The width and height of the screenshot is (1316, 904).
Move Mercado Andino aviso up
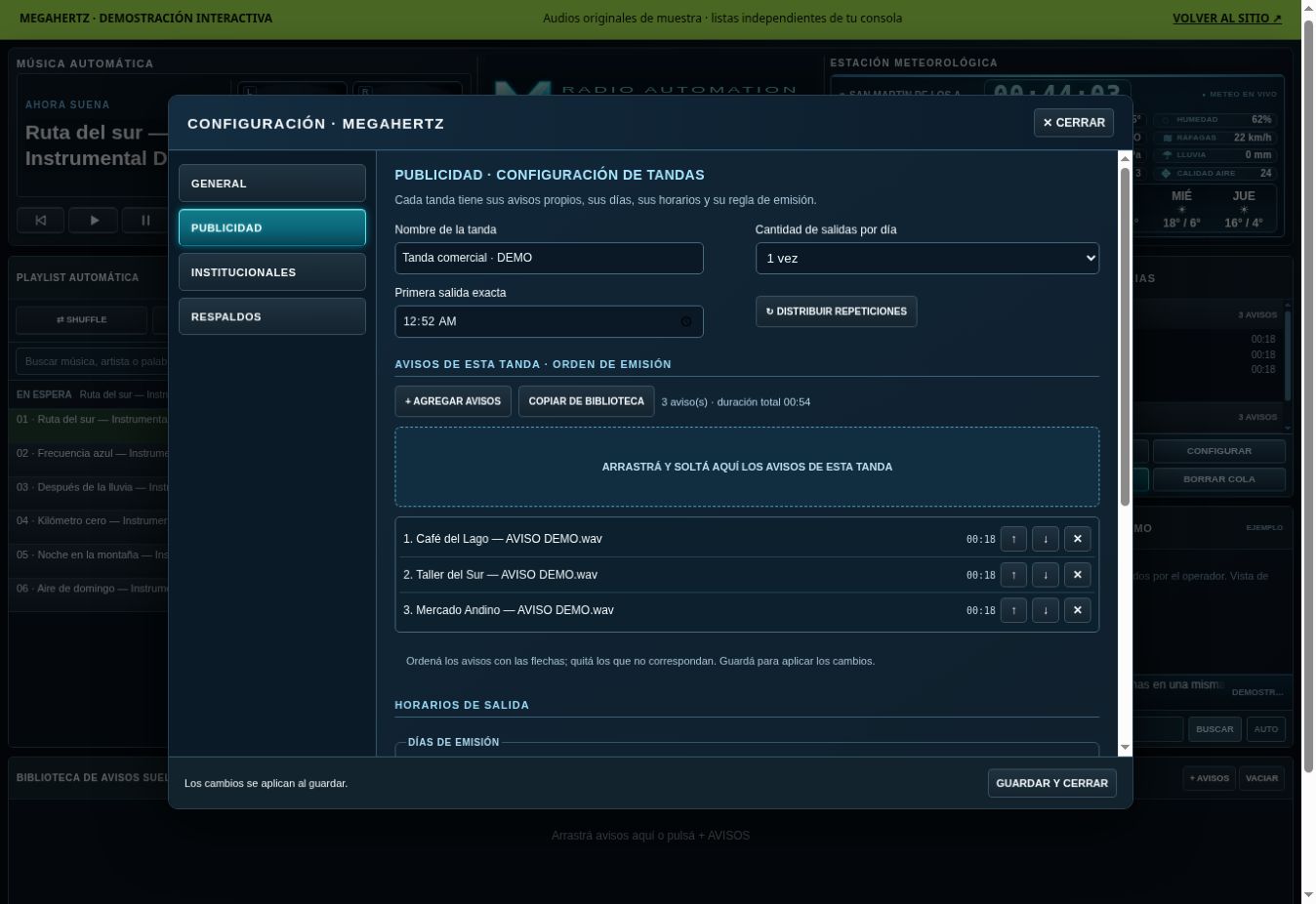coord(1013,610)
